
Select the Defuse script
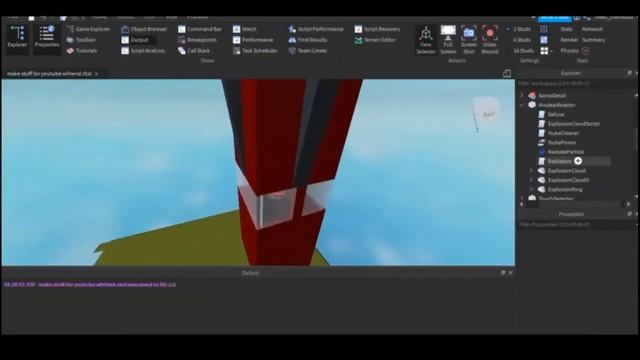[x=556, y=114]
